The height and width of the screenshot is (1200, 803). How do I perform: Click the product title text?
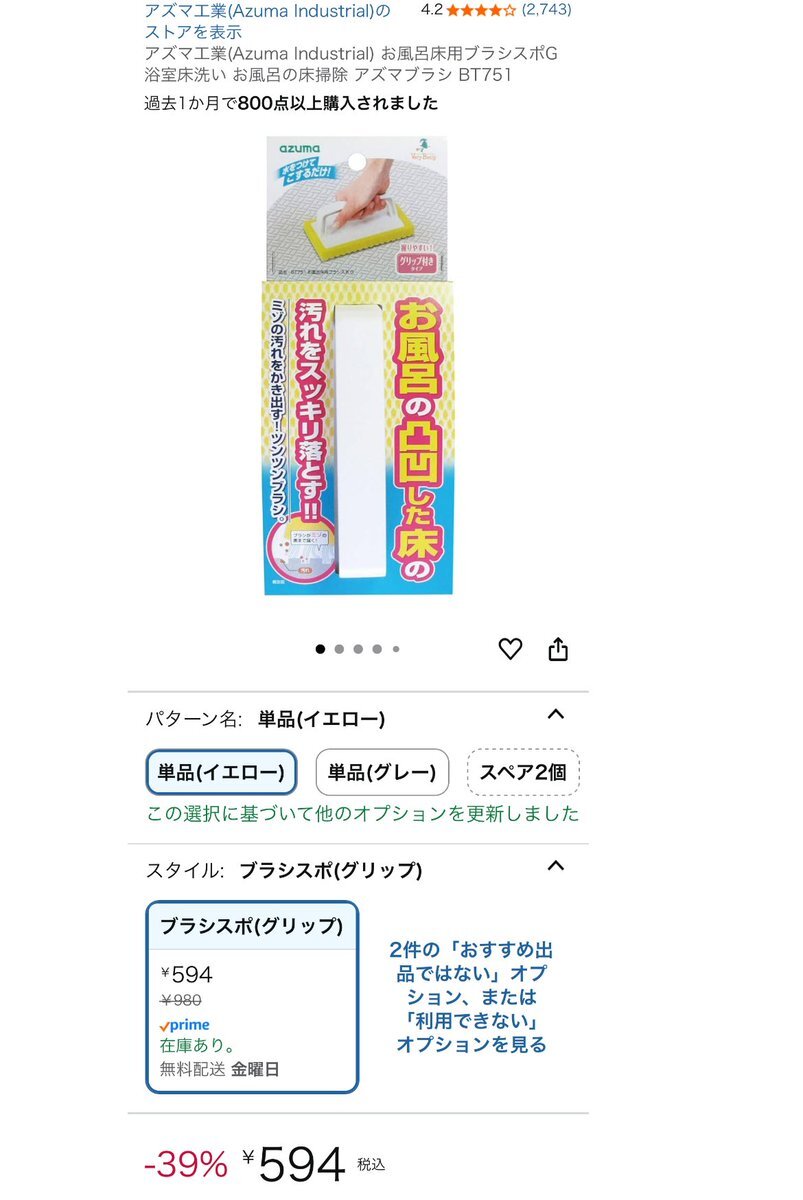(x=350, y=64)
